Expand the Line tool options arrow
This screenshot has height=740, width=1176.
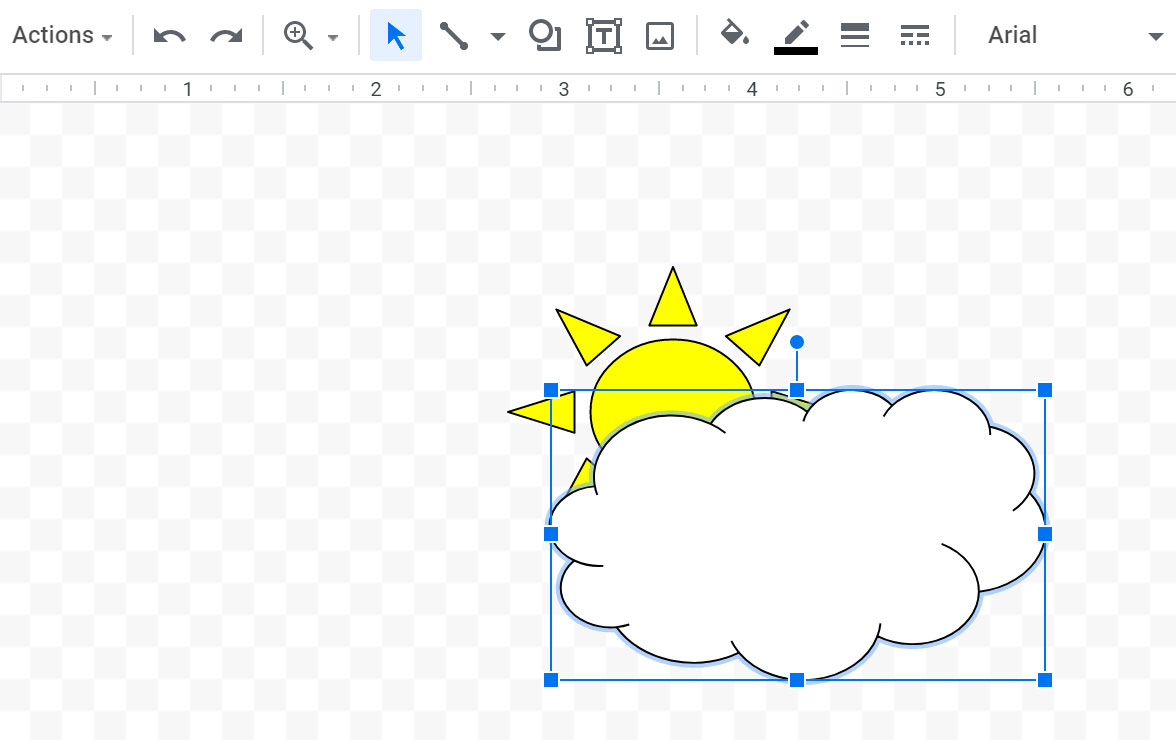point(498,34)
